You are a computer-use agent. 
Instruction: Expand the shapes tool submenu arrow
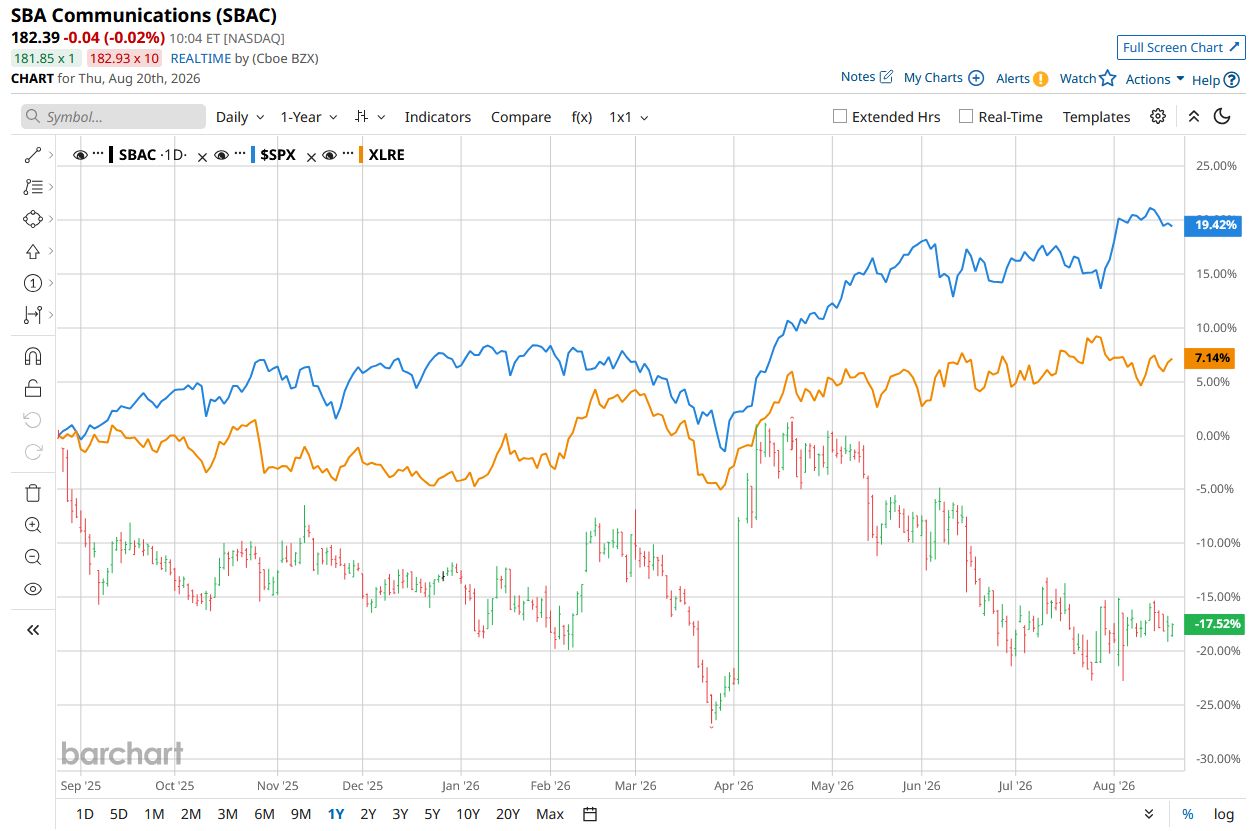click(50, 219)
